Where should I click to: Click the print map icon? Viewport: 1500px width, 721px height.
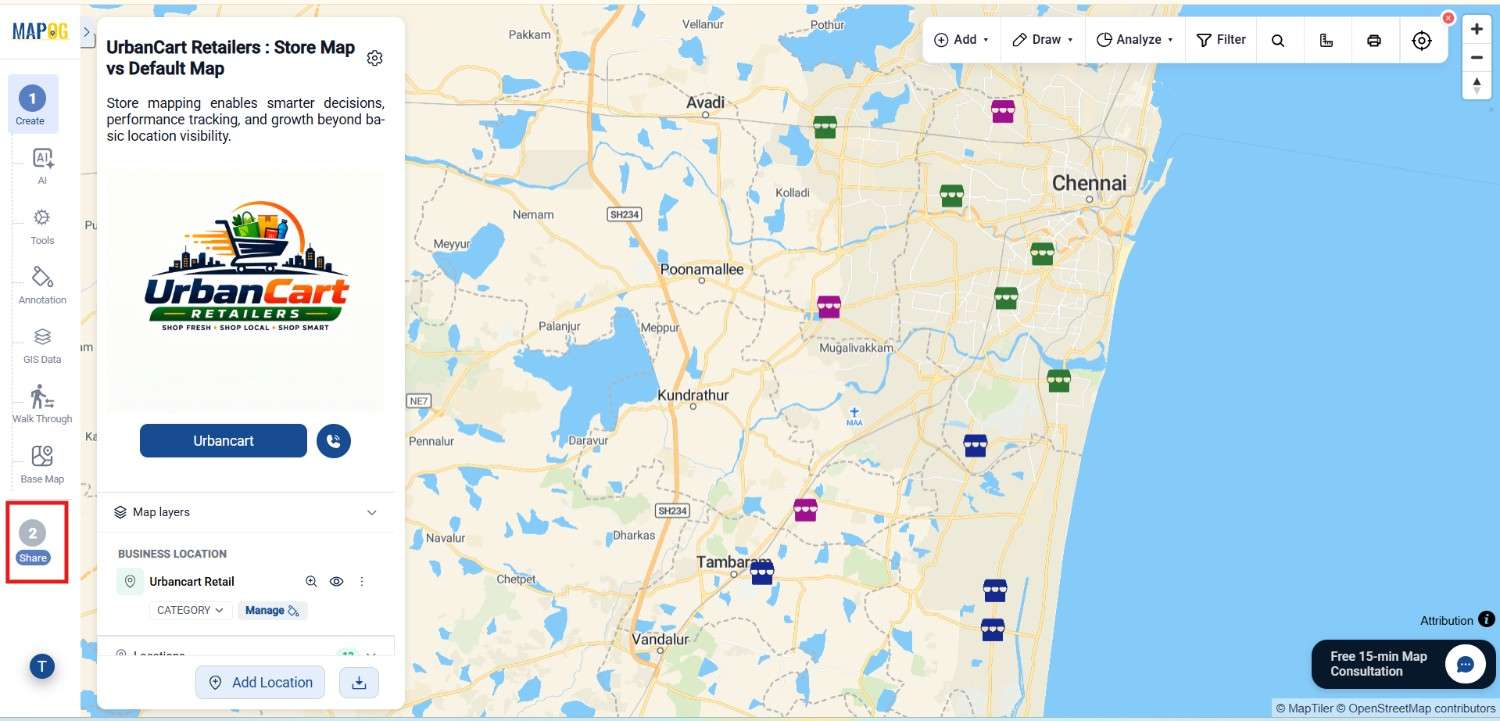[1374, 40]
